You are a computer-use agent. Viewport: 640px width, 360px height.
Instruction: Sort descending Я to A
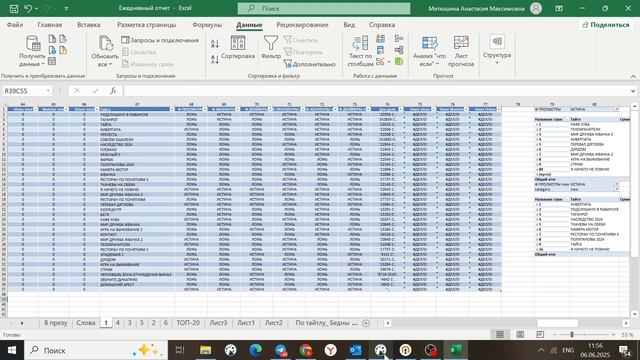click(x=215, y=60)
